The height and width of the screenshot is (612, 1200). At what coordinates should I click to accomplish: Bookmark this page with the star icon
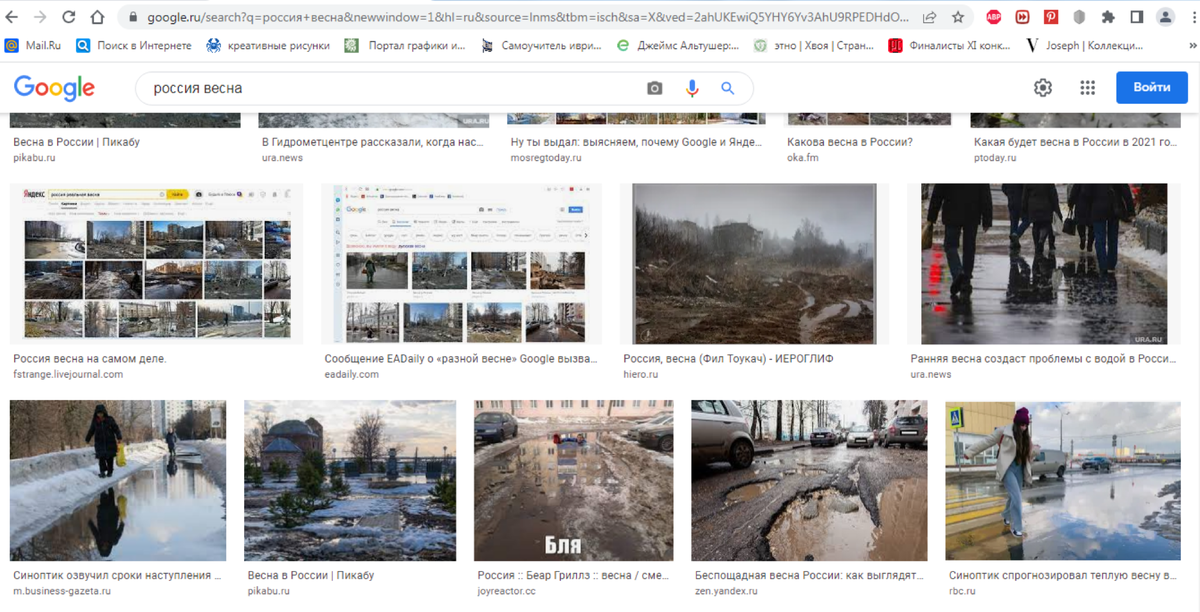coord(958,17)
